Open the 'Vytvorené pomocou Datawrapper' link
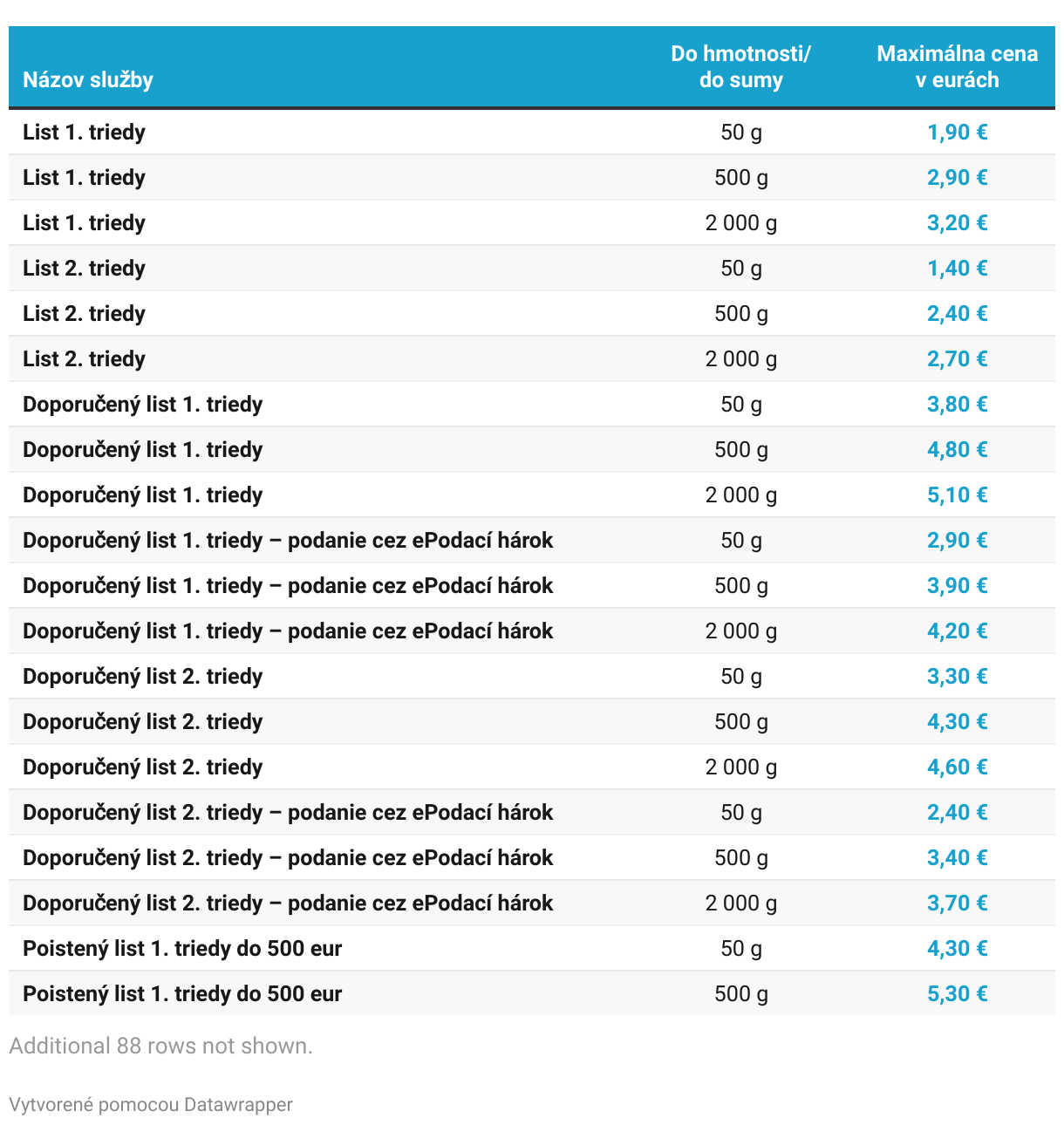Image resolution: width=1064 pixels, height=1125 pixels. point(151,1104)
